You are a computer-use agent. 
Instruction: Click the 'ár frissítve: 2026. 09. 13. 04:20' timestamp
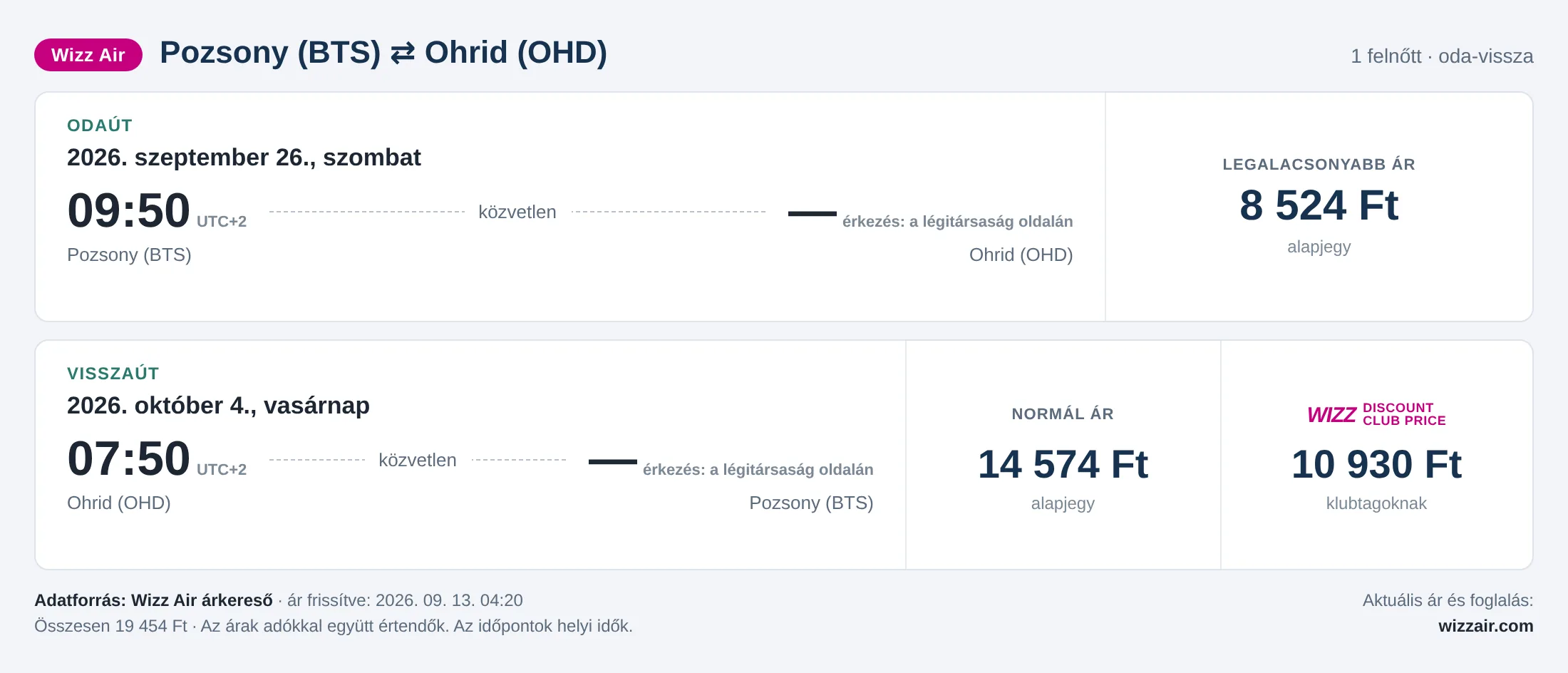pos(405,600)
